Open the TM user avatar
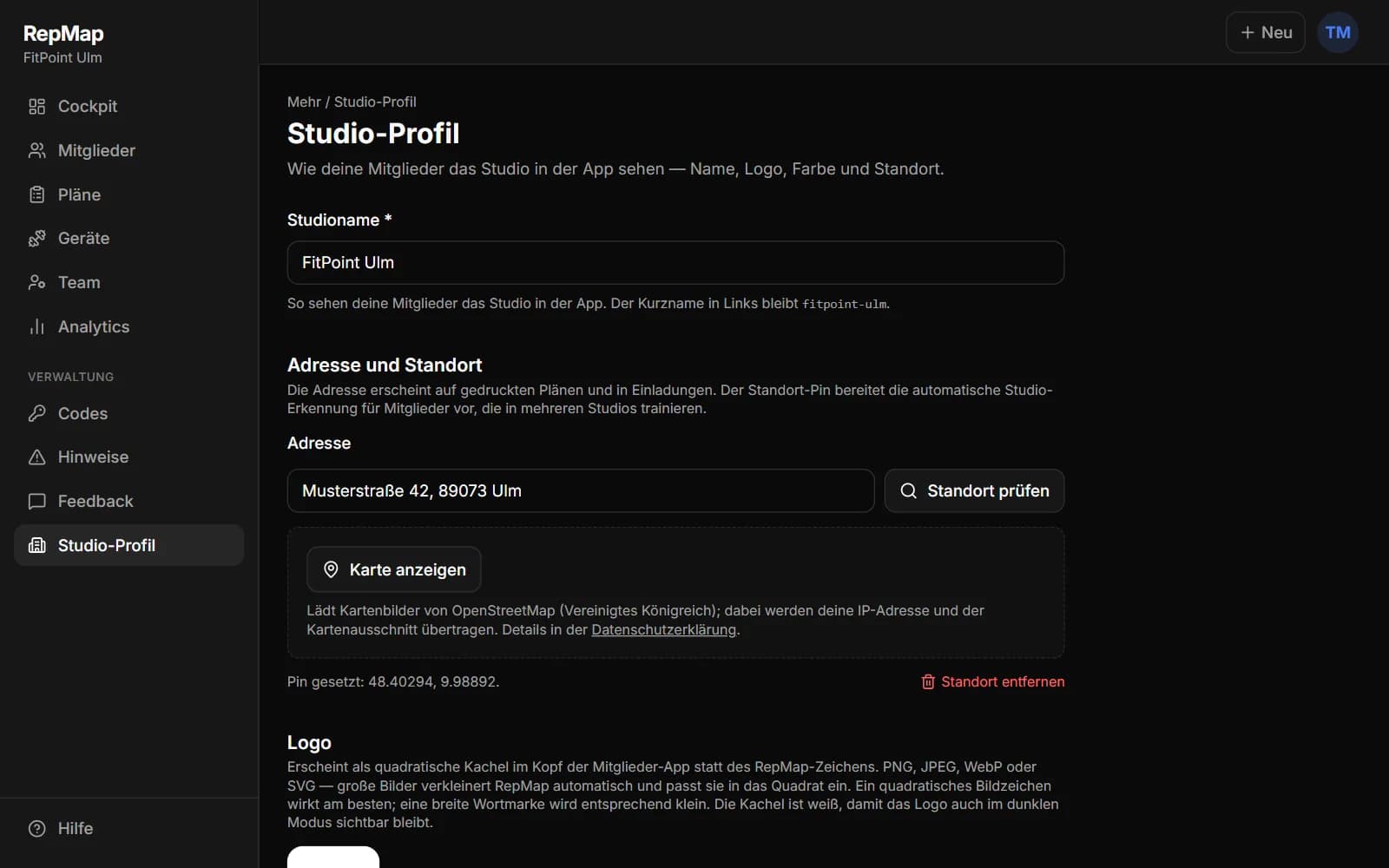This screenshot has width=1389, height=868. [1338, 32]
